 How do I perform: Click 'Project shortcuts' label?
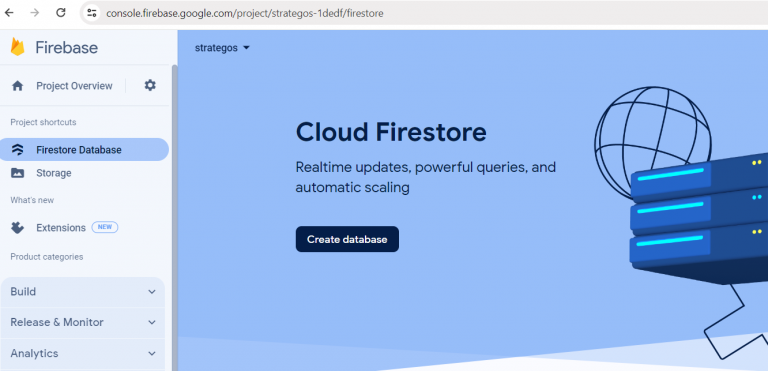[43, 122]
